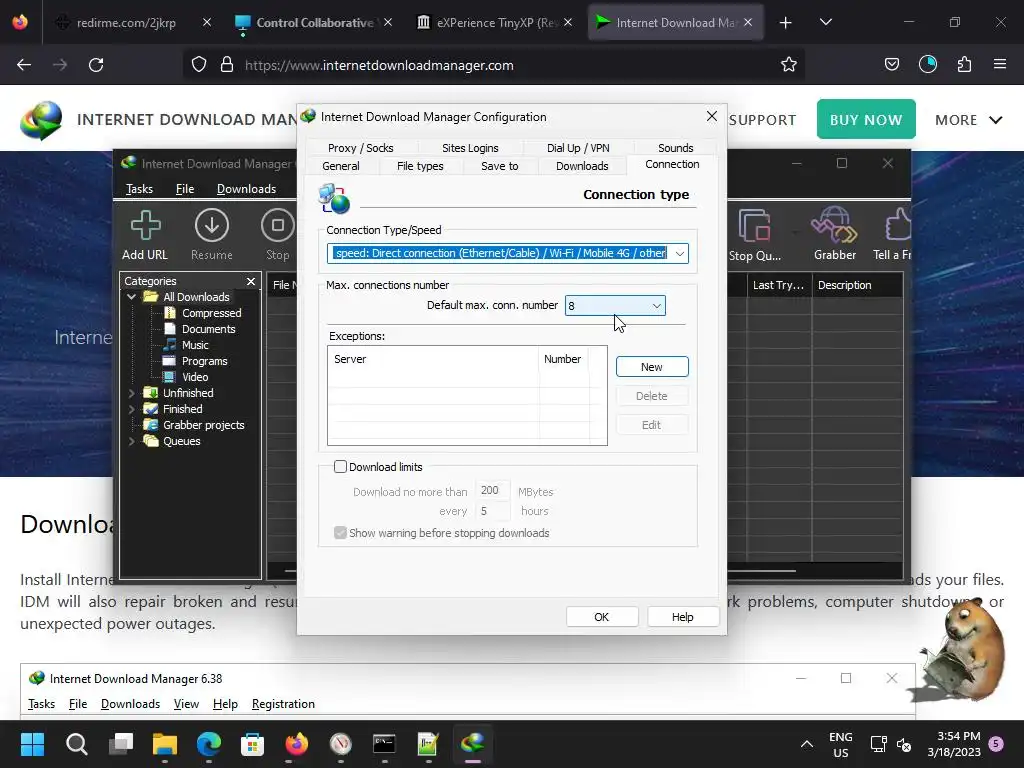This screenshot has height=768, width=1024.
Task: Close the Categories panel
Action: (251, 281)
